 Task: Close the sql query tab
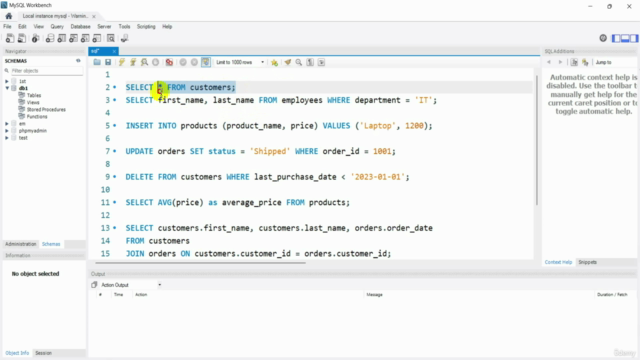click(x=114, y=51)
